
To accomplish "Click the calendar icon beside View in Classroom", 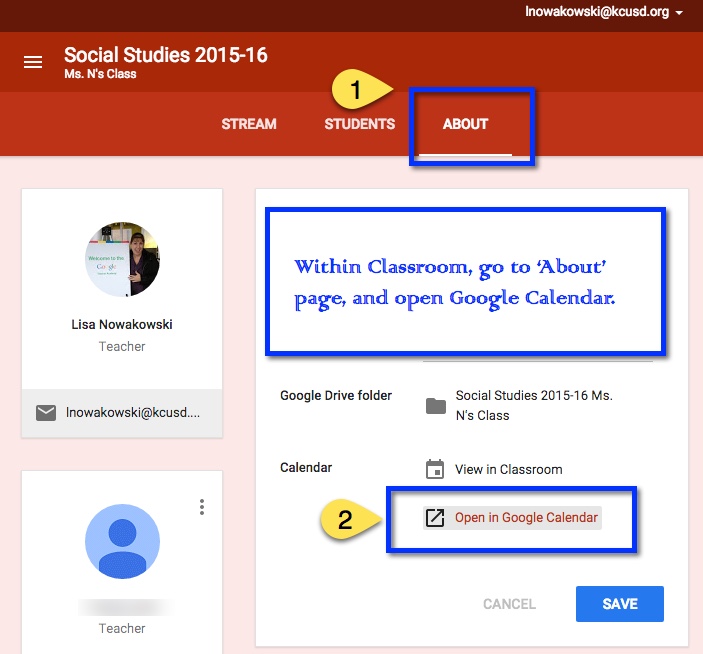I will point(435,469).
